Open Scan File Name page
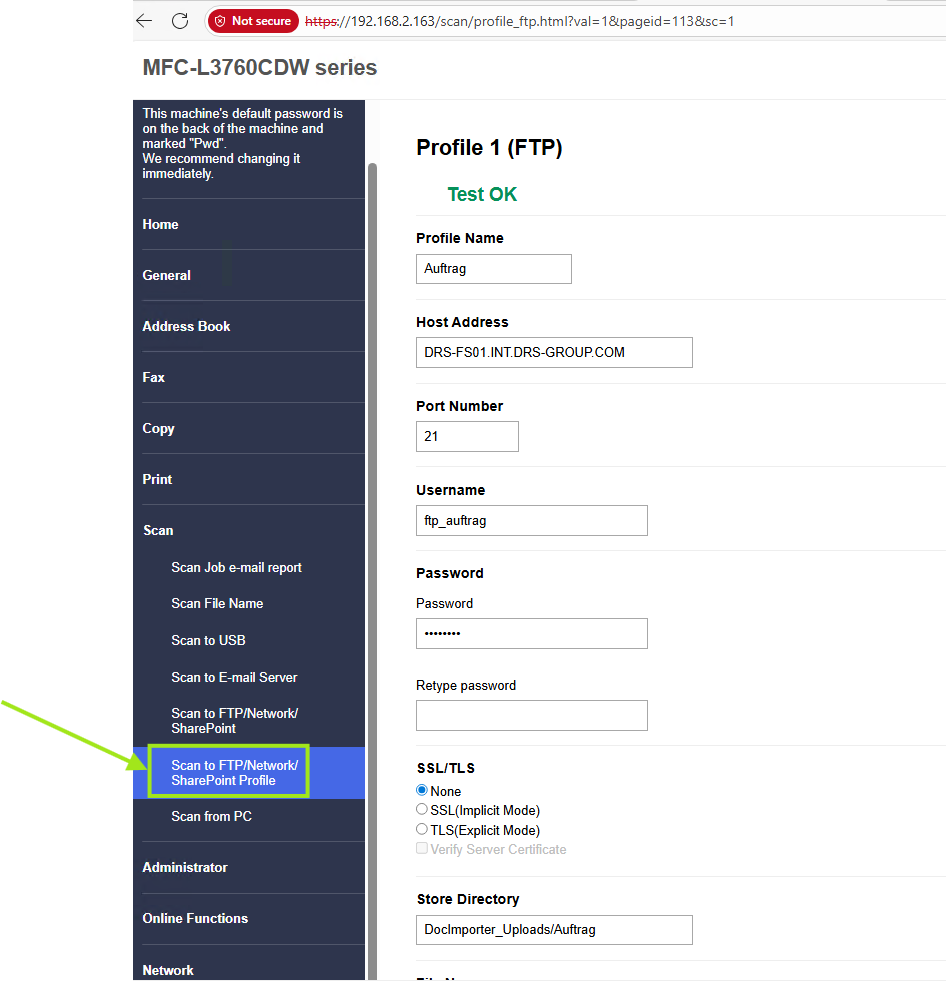946x1000 pixels. (x=217, y=603)
